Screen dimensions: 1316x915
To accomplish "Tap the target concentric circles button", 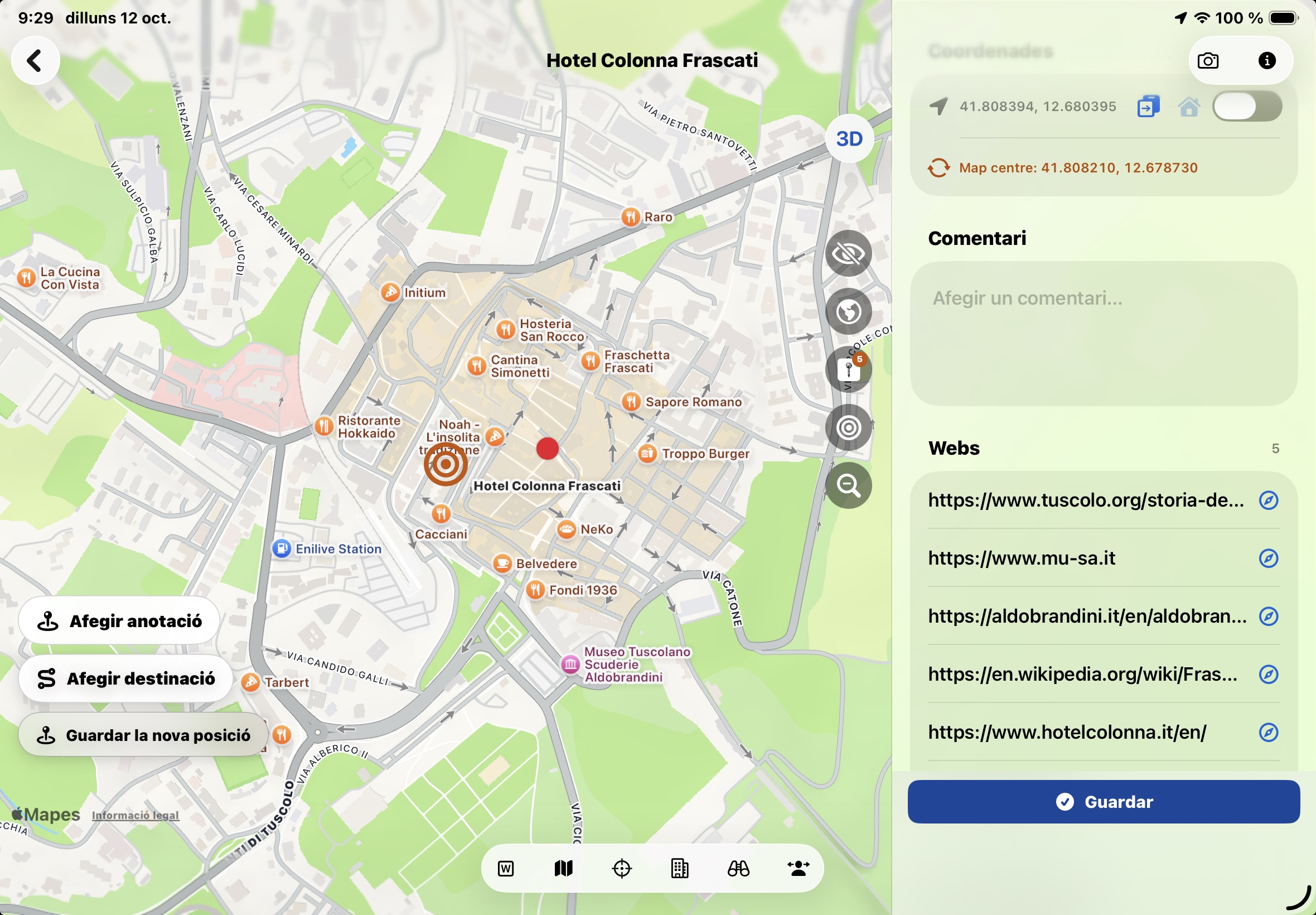I will click(x=849, y=427).
